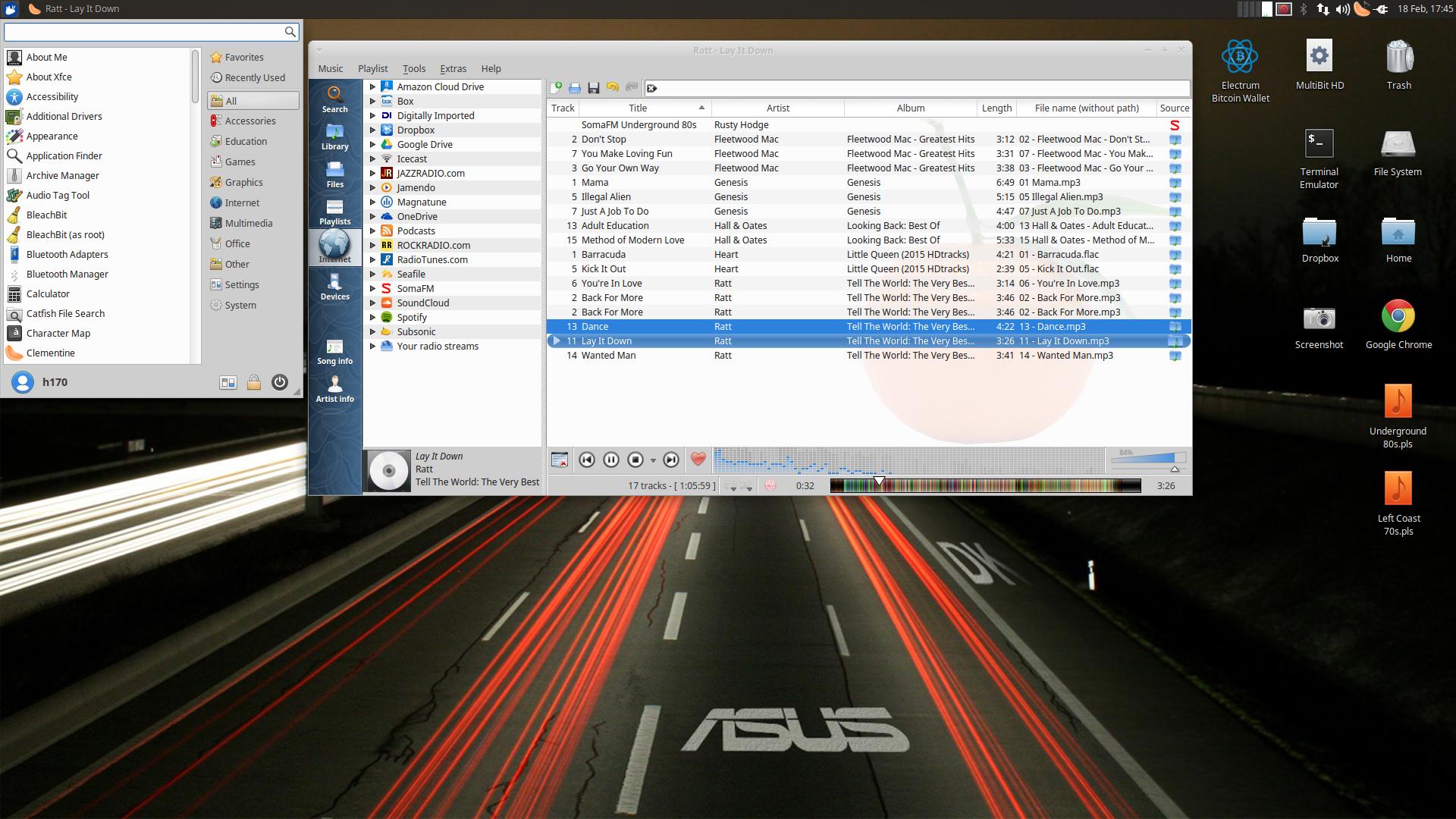1456x819 pixels.
Task: Open the Search panel in Clementine sidebar
Action: (x=334, y=99)
